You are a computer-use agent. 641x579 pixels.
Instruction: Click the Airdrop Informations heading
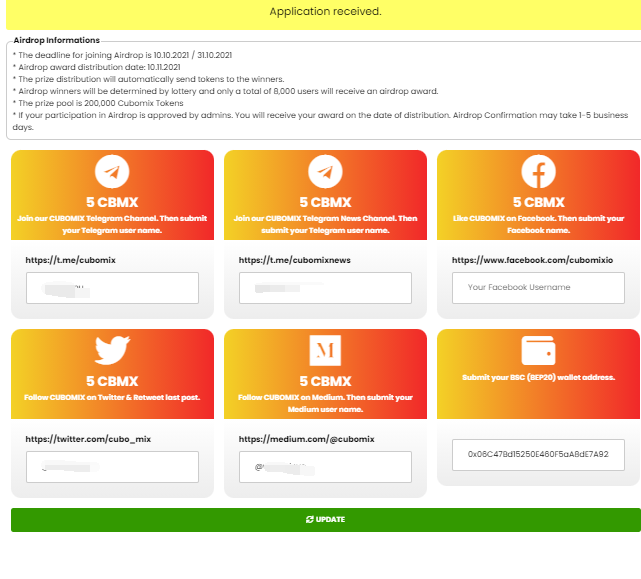tap(56, 40)
